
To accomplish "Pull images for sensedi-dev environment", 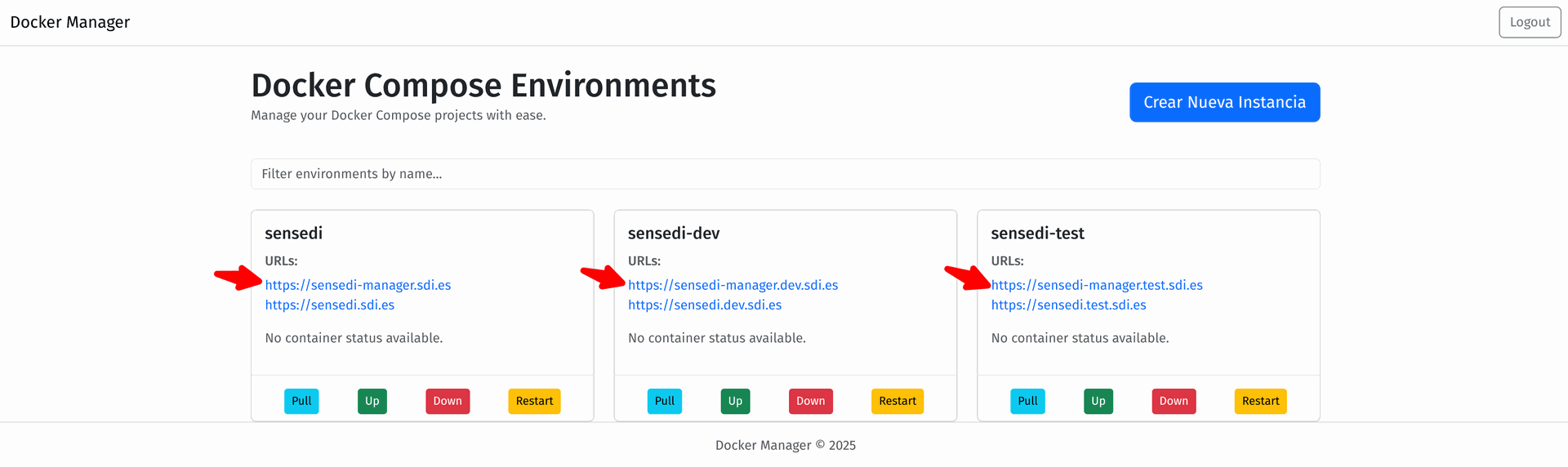I will [664, 401].
